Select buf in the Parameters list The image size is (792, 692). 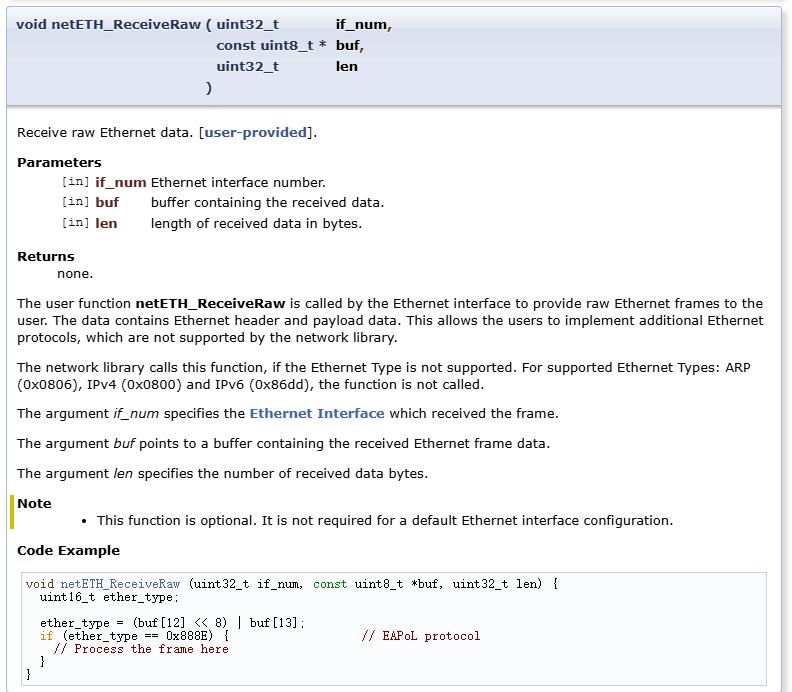click(x=107, y=202)
